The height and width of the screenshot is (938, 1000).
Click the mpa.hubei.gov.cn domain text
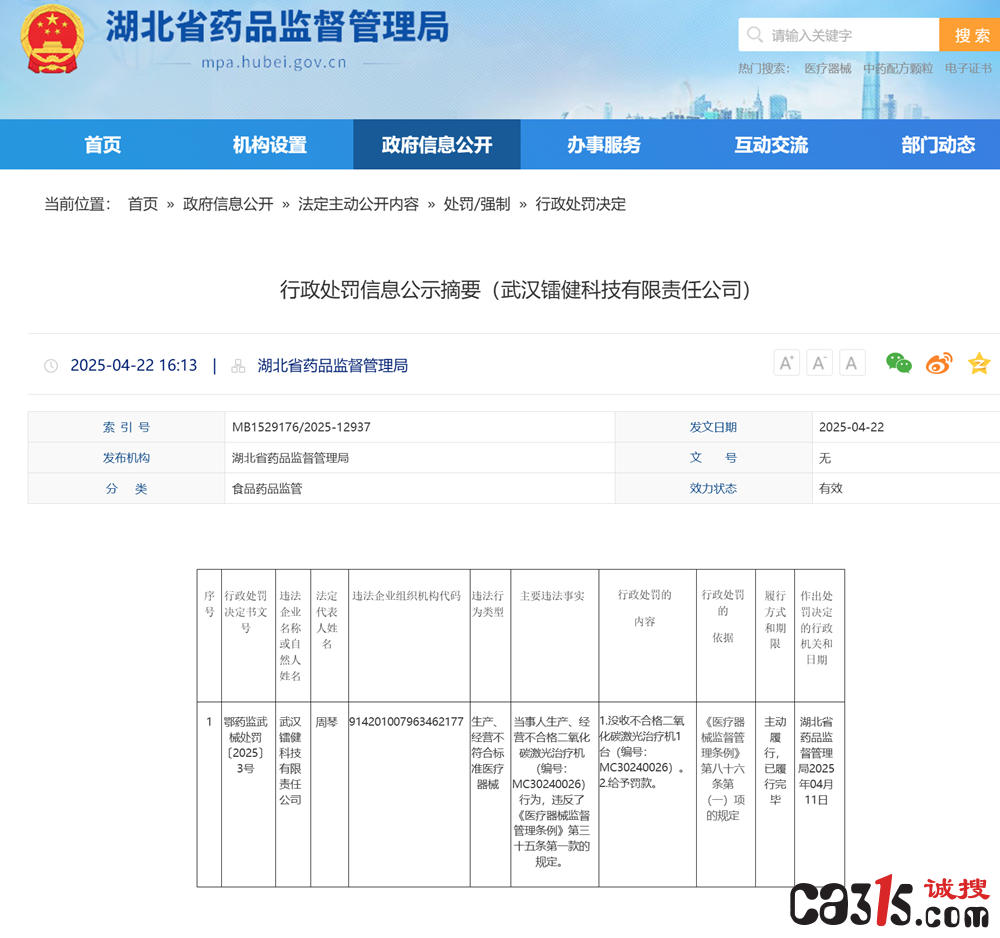tap(274, 62)
